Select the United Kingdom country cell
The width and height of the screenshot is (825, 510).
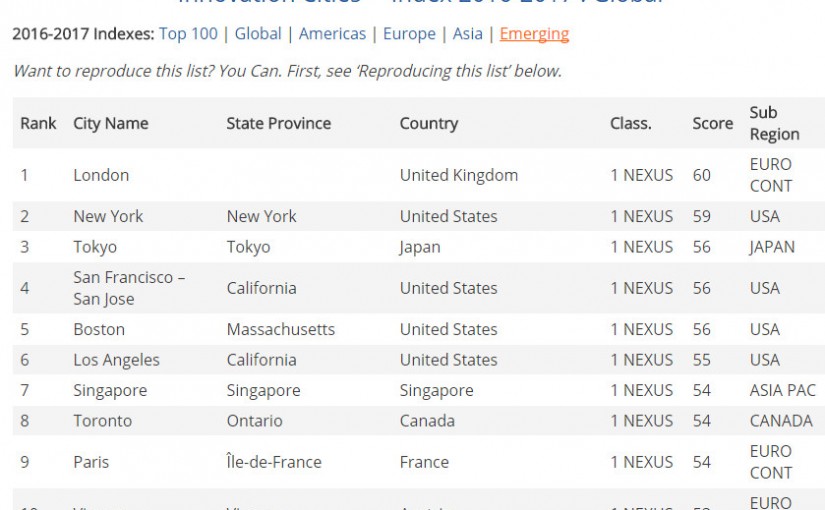458,175
